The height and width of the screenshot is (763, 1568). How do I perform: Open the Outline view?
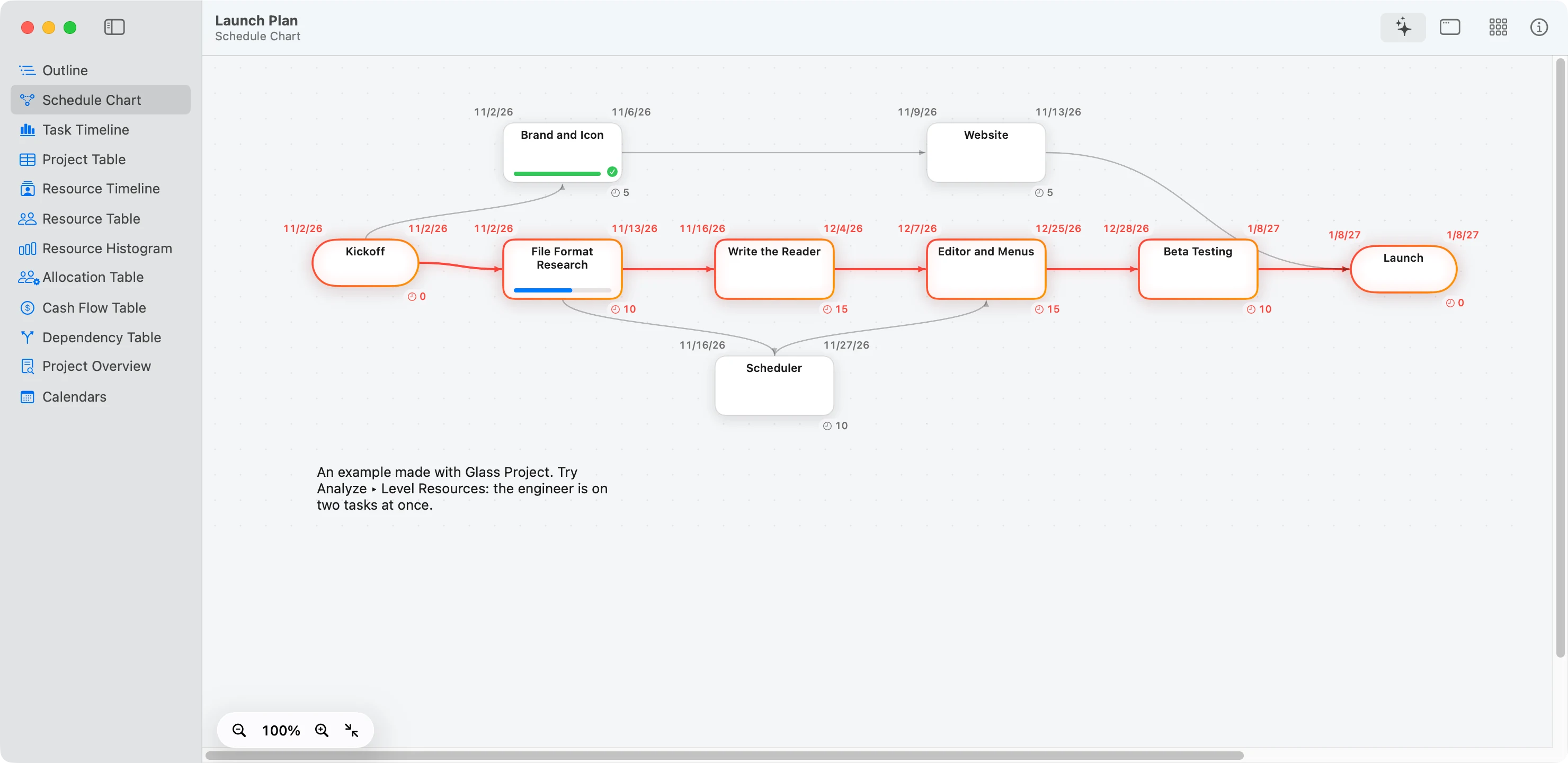[x=101, y=70]
